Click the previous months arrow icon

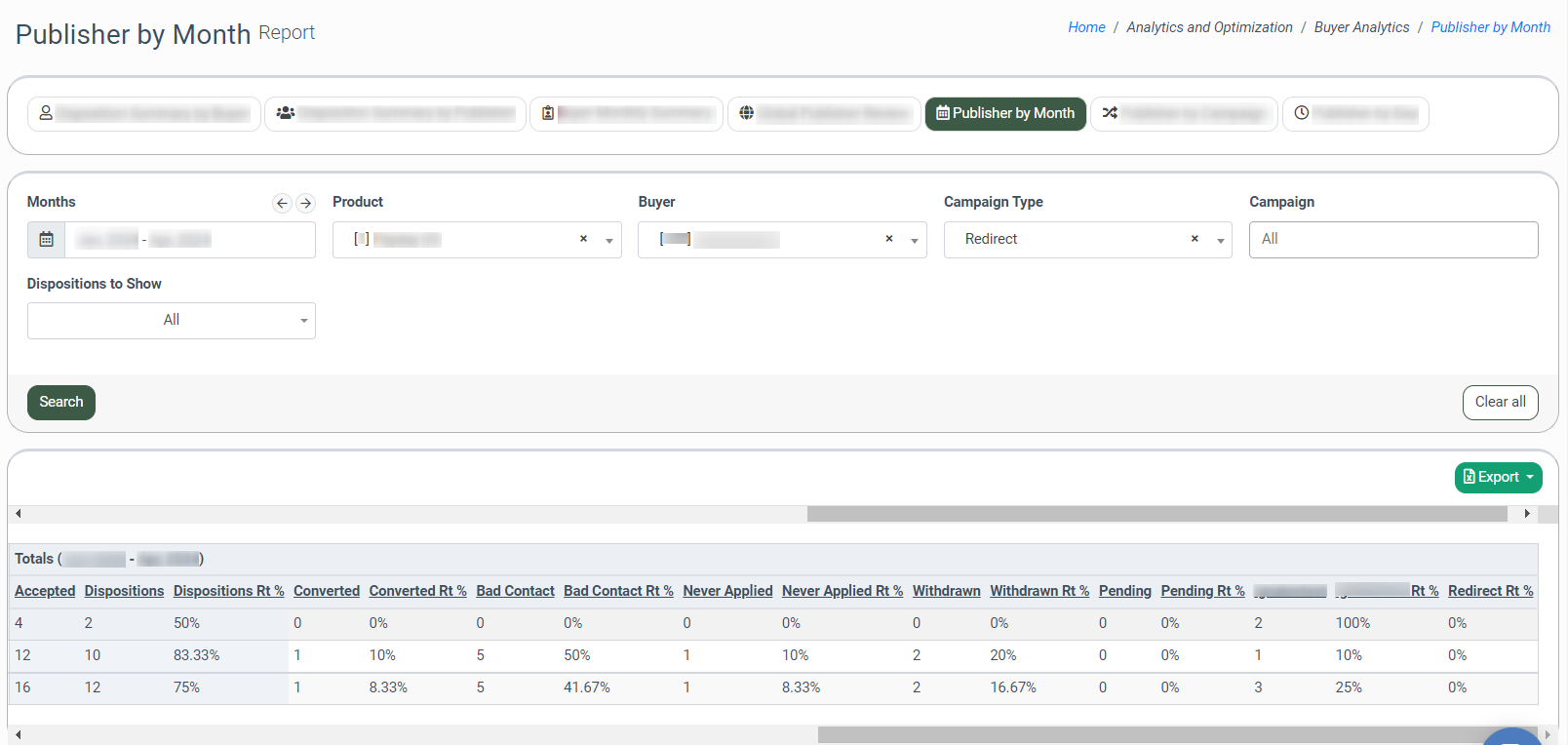282,203
